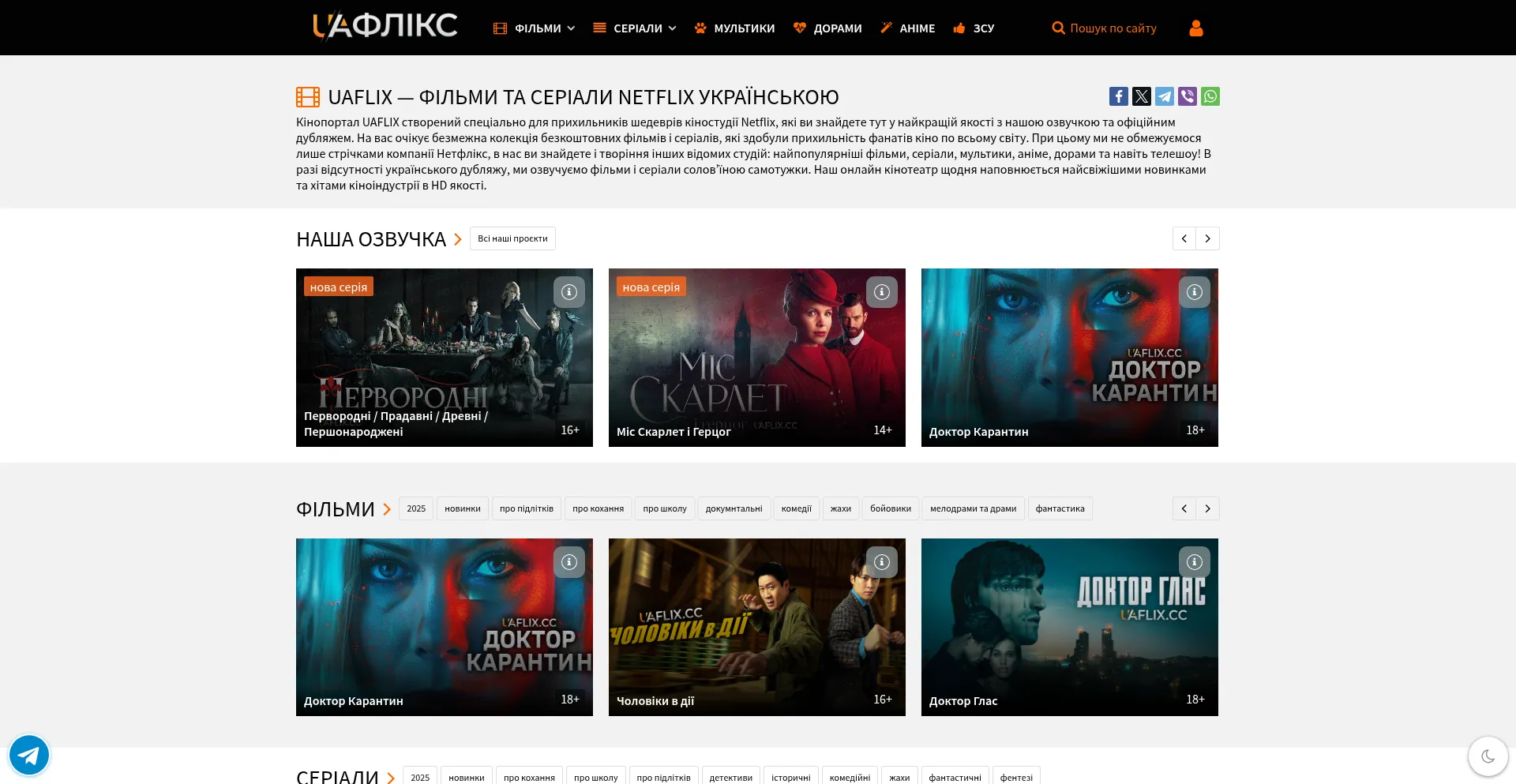Filter series by про школу tag
Viewport: 1516px width, 784px height.
click(x=596, y=777)
